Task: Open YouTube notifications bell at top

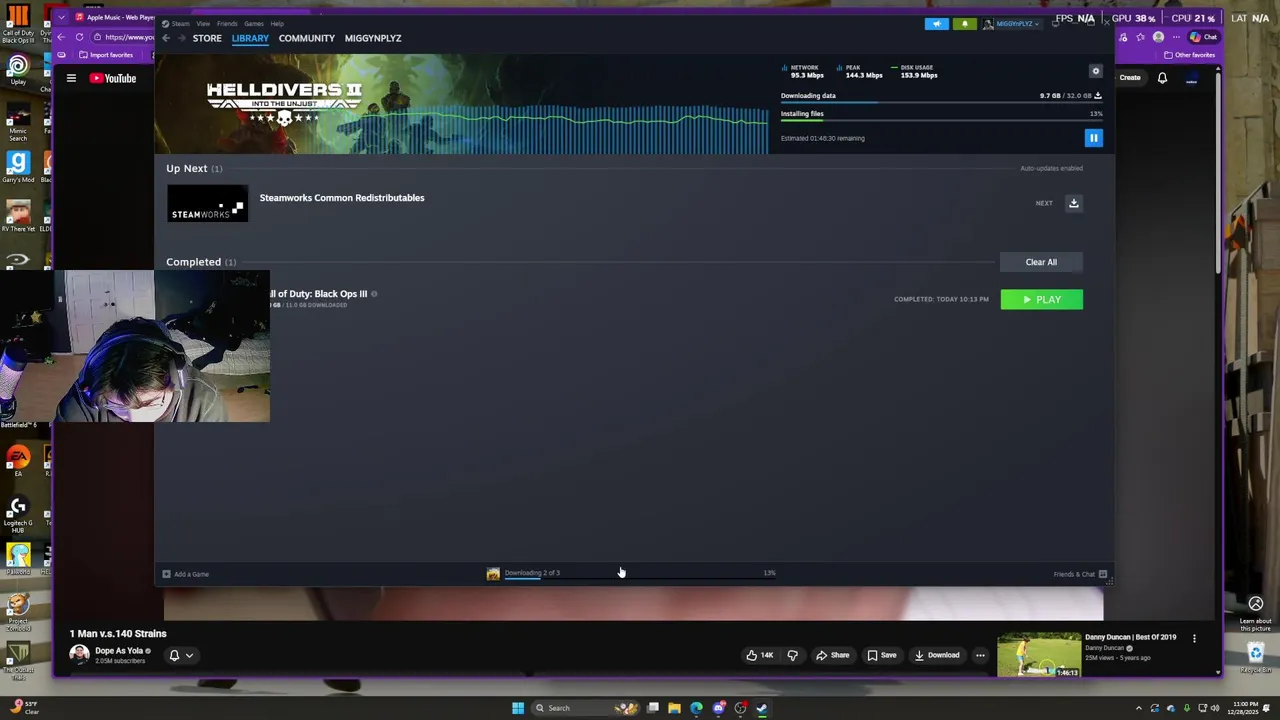Action: (x=1162, y=78)
